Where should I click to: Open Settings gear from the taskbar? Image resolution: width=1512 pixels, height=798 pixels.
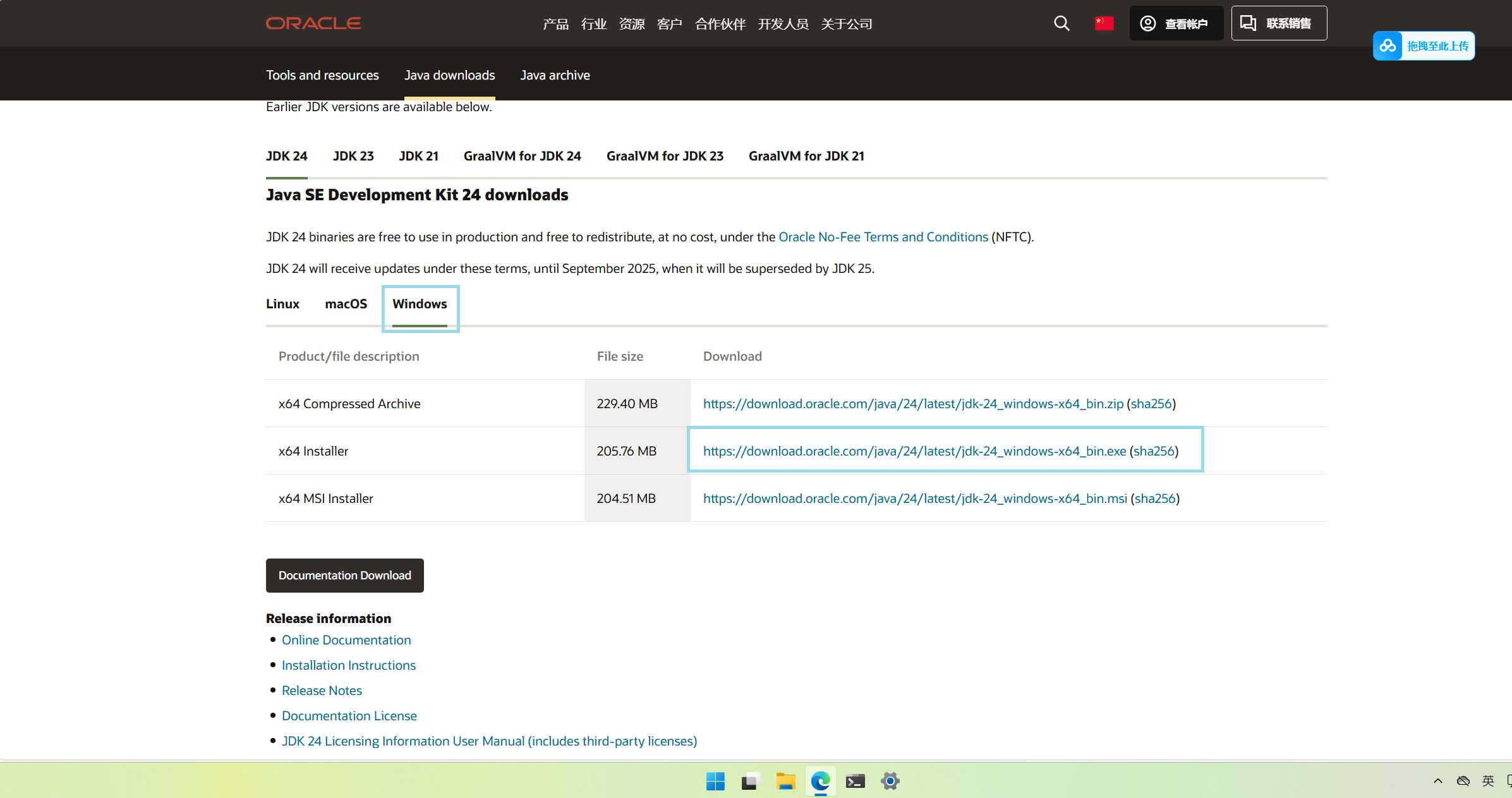[890, 781]
